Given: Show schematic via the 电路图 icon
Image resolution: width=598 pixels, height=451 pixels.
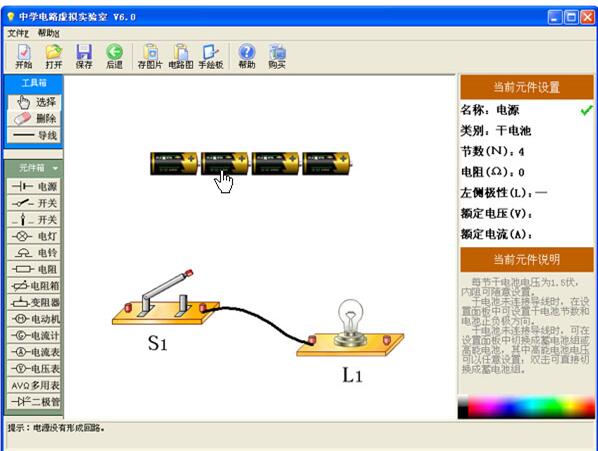Looking at the screenshot, I should coord(181,56).
